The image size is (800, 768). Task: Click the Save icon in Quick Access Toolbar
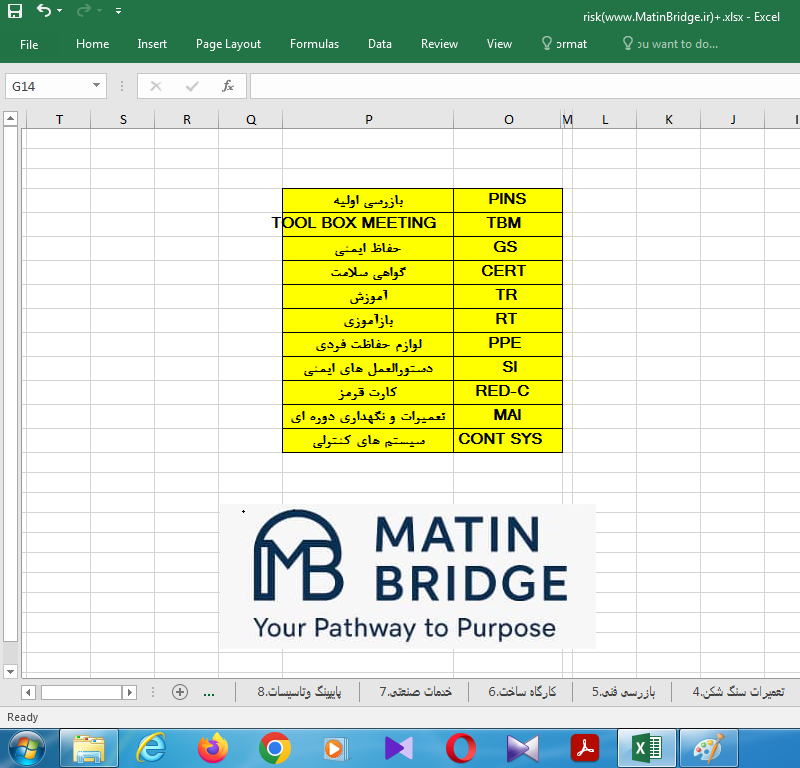[15, 12]
